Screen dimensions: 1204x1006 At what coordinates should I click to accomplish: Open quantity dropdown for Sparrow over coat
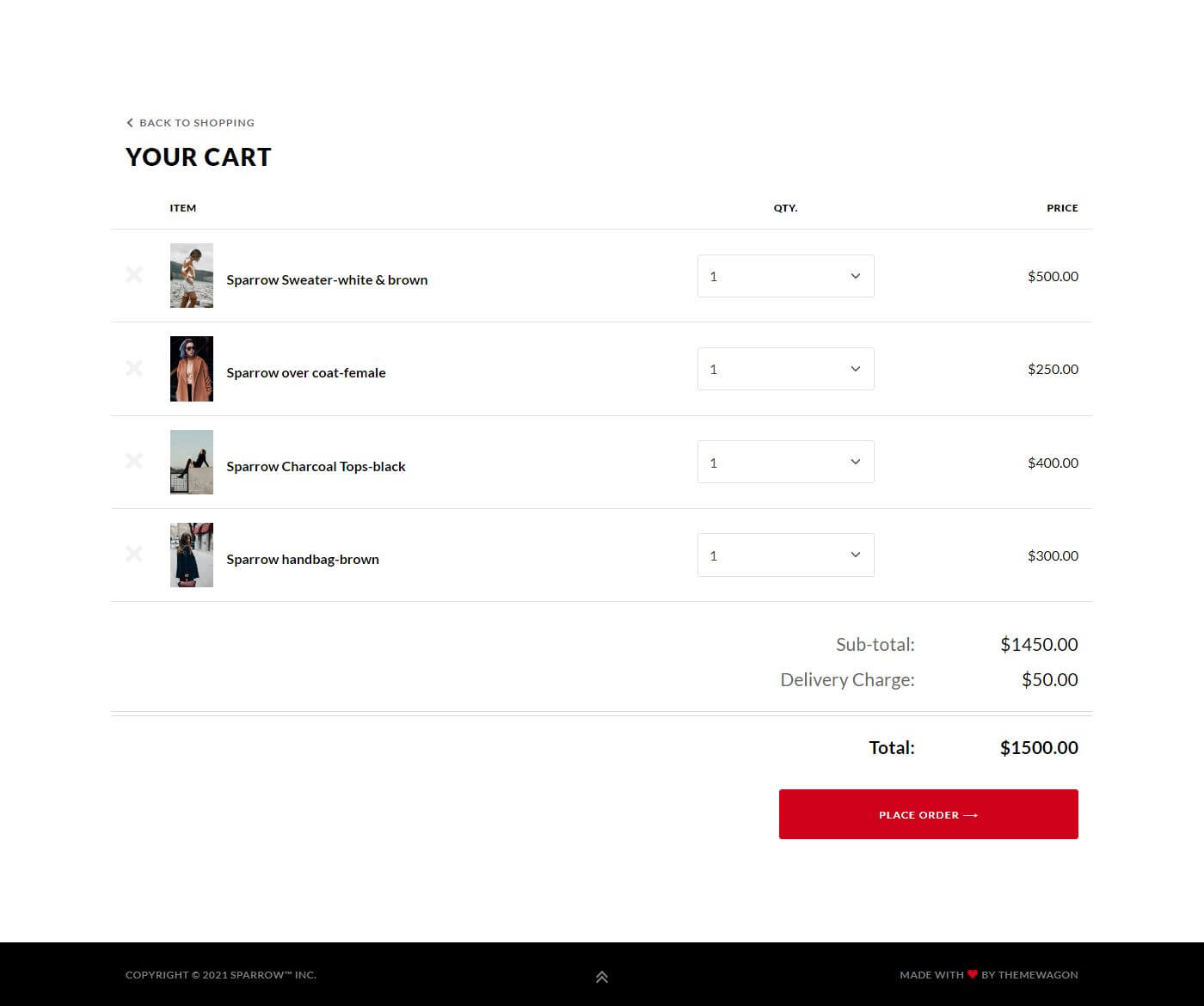(785, 369)
